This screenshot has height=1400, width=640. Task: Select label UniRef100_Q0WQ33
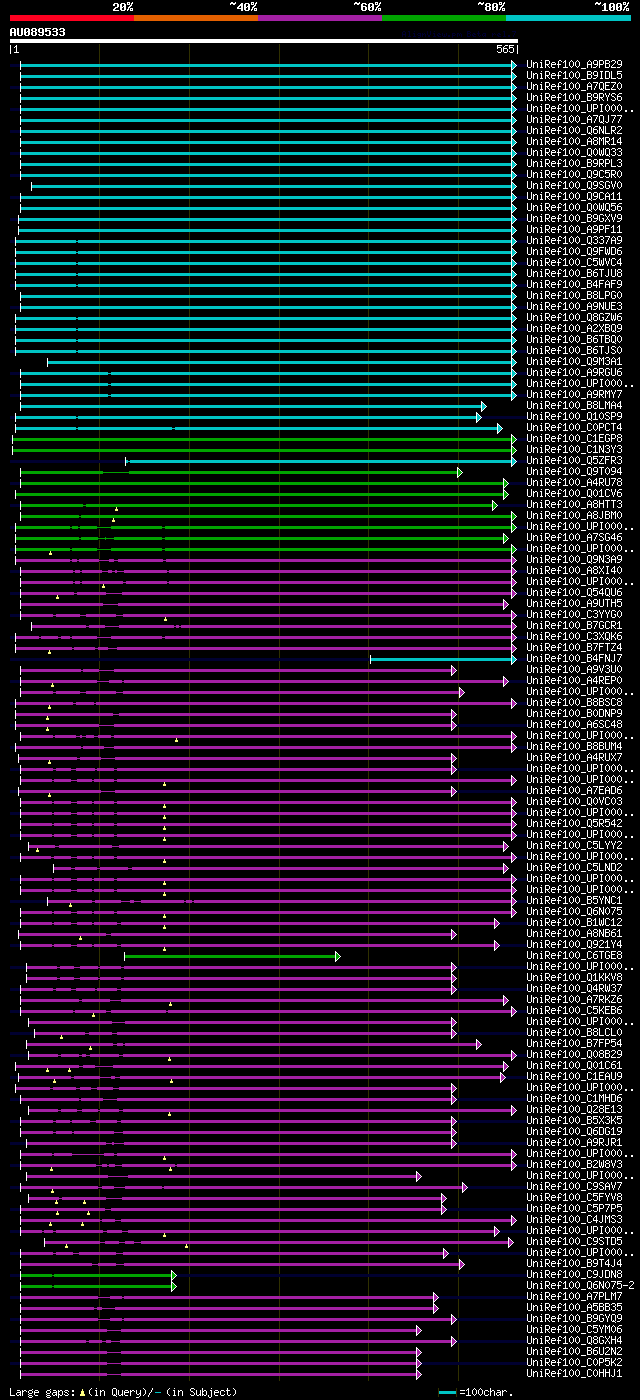click(x=574, y=152)
